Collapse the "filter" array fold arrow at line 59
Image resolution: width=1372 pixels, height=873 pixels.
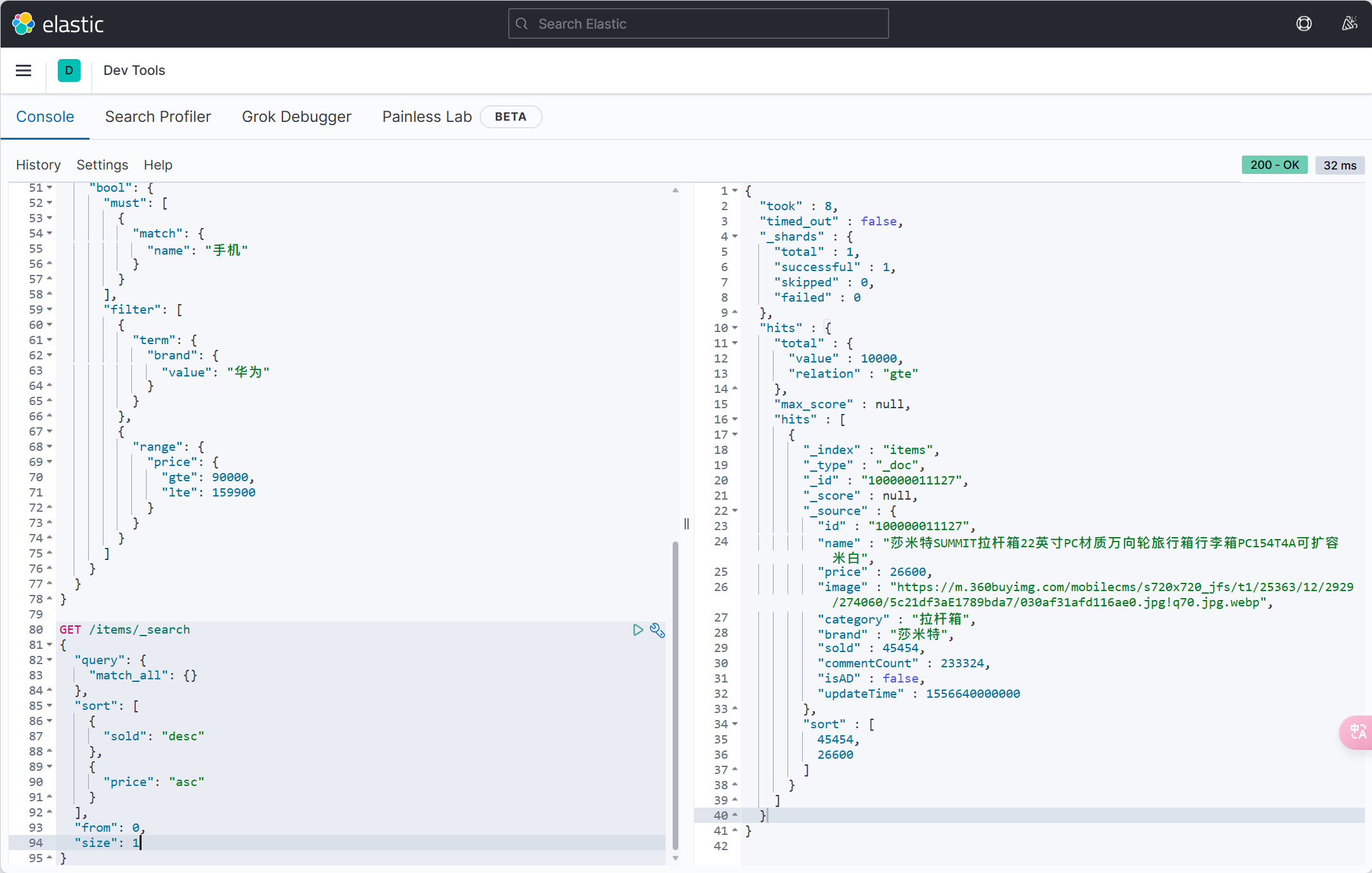point(49,310)
